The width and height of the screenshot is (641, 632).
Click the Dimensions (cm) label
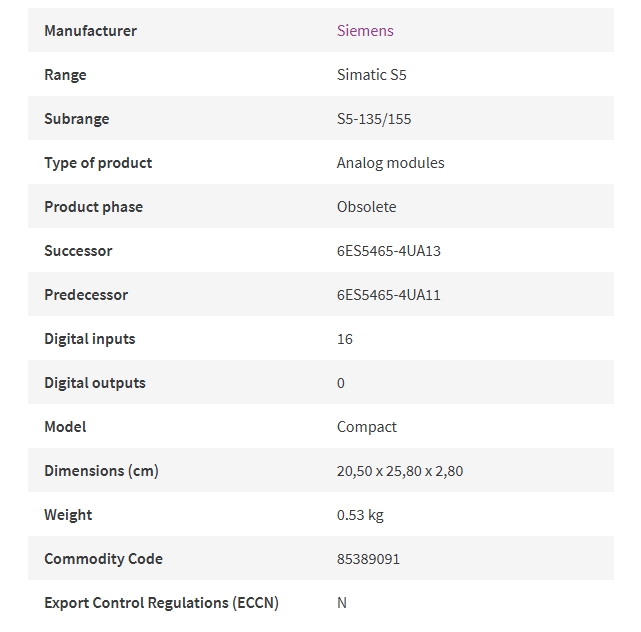[x=101, y=471]
